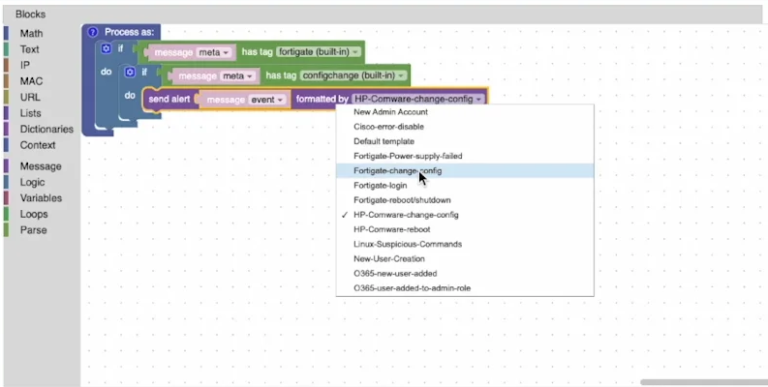The width and height of the screenshot is (768, 387).
Task: Open the gear settings icon on the configchange if block
Action: (130, 72)
